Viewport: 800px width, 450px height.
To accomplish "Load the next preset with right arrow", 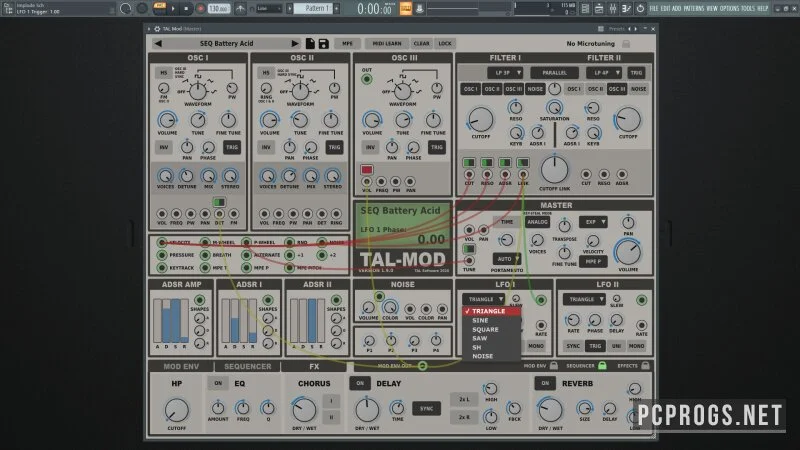I will (295, 43).
